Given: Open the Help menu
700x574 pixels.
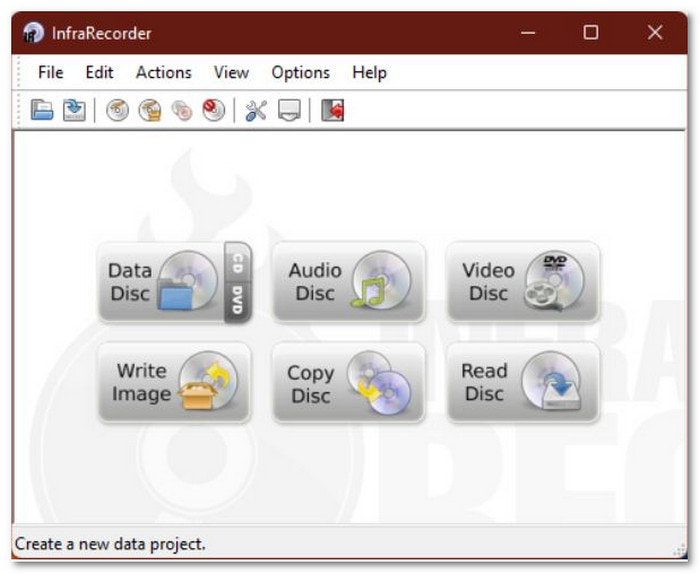Looking at the screenshot, I should click(x=369, y=72).
